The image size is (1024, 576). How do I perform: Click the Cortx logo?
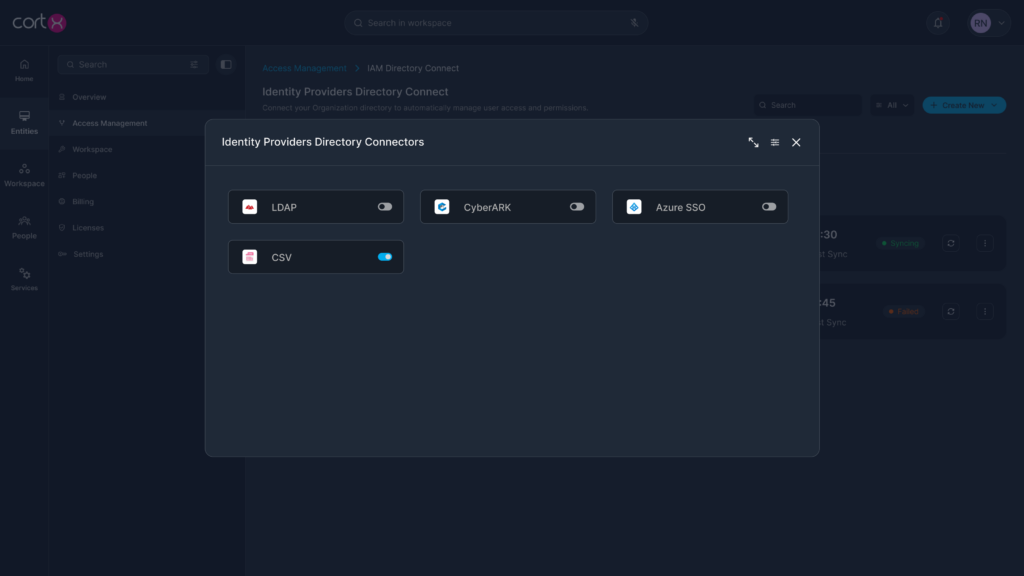(40, 22)
